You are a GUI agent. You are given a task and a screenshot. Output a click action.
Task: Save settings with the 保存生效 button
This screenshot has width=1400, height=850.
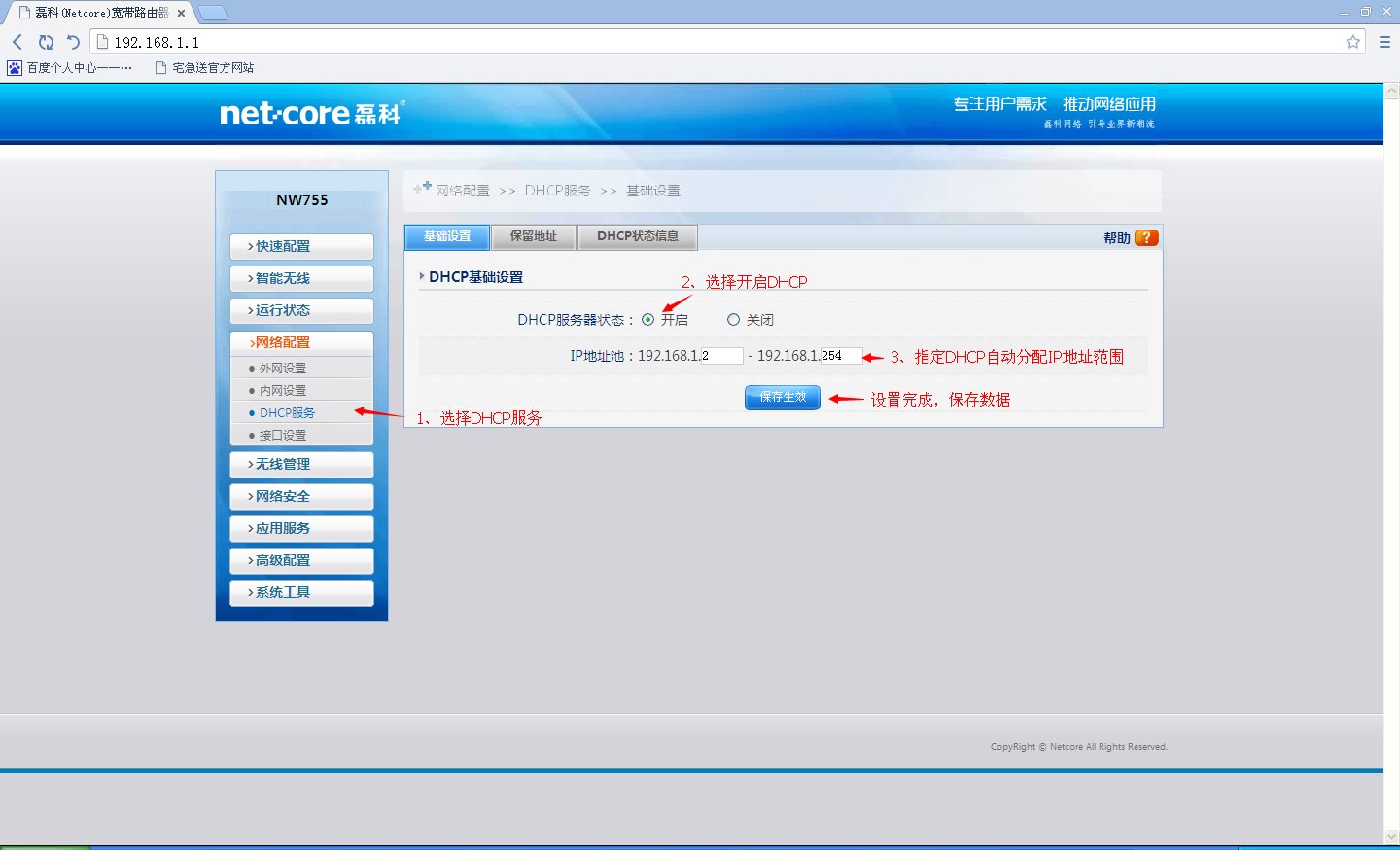click(782, 397)
